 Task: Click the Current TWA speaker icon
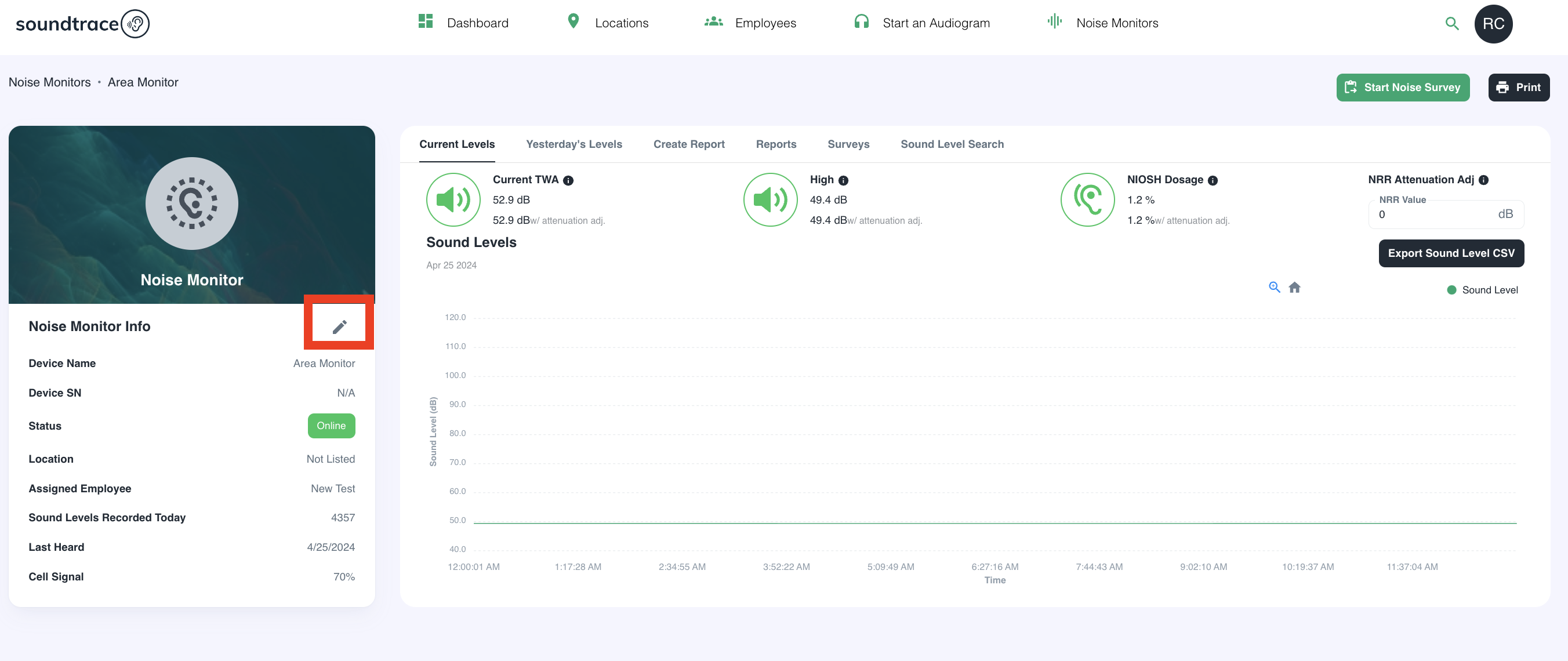(453, 199)
